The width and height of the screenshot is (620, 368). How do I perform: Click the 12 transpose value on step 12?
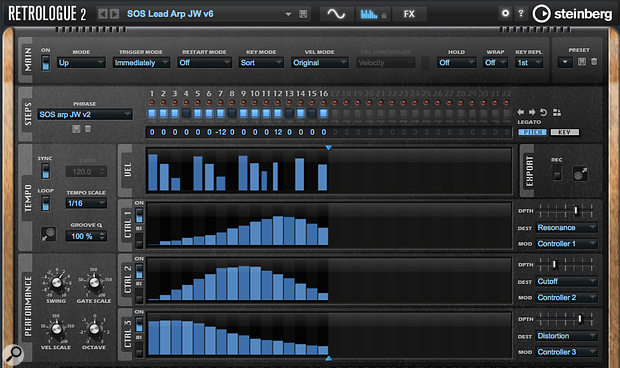278,132
